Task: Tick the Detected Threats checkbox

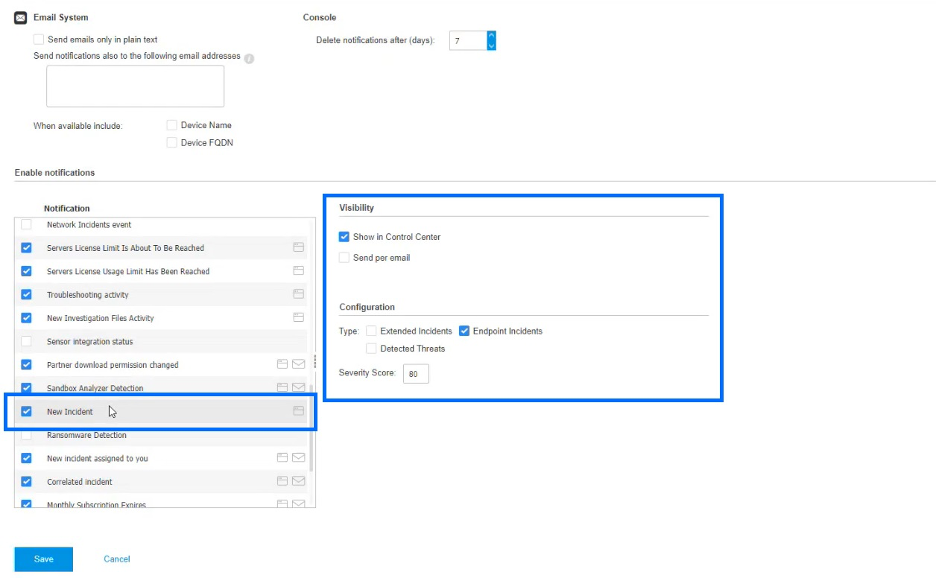Action: pos(372,349)
